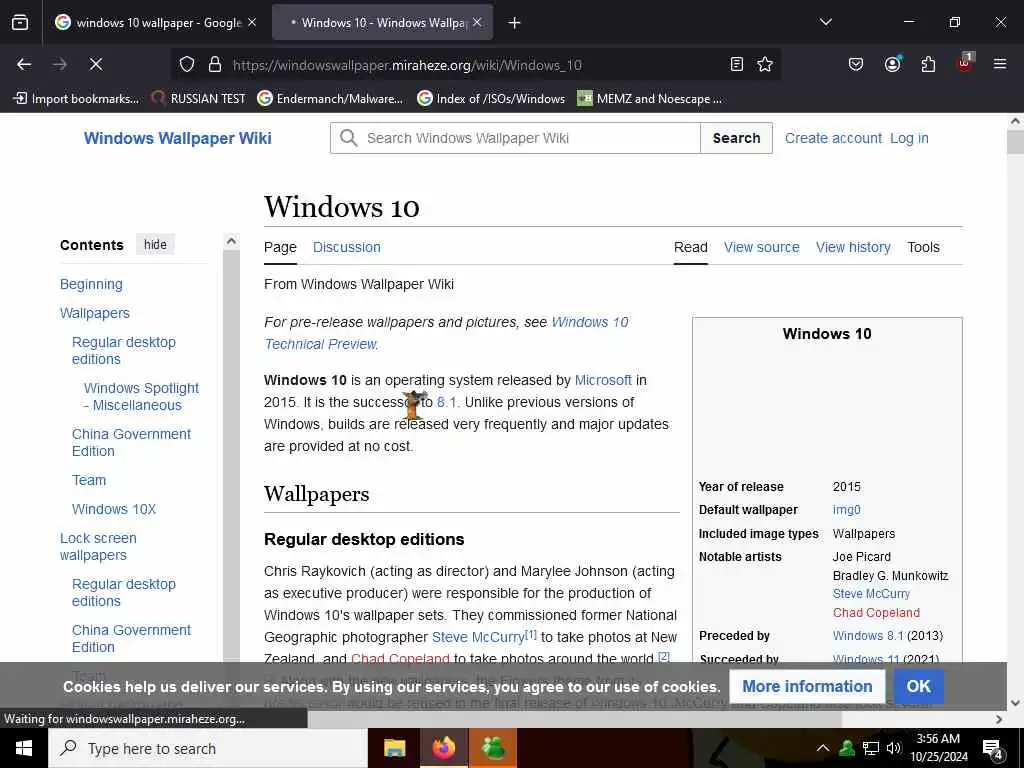Open File Explorer from taskbar
Screen dimensions: 1024x768
coord(394,748)
